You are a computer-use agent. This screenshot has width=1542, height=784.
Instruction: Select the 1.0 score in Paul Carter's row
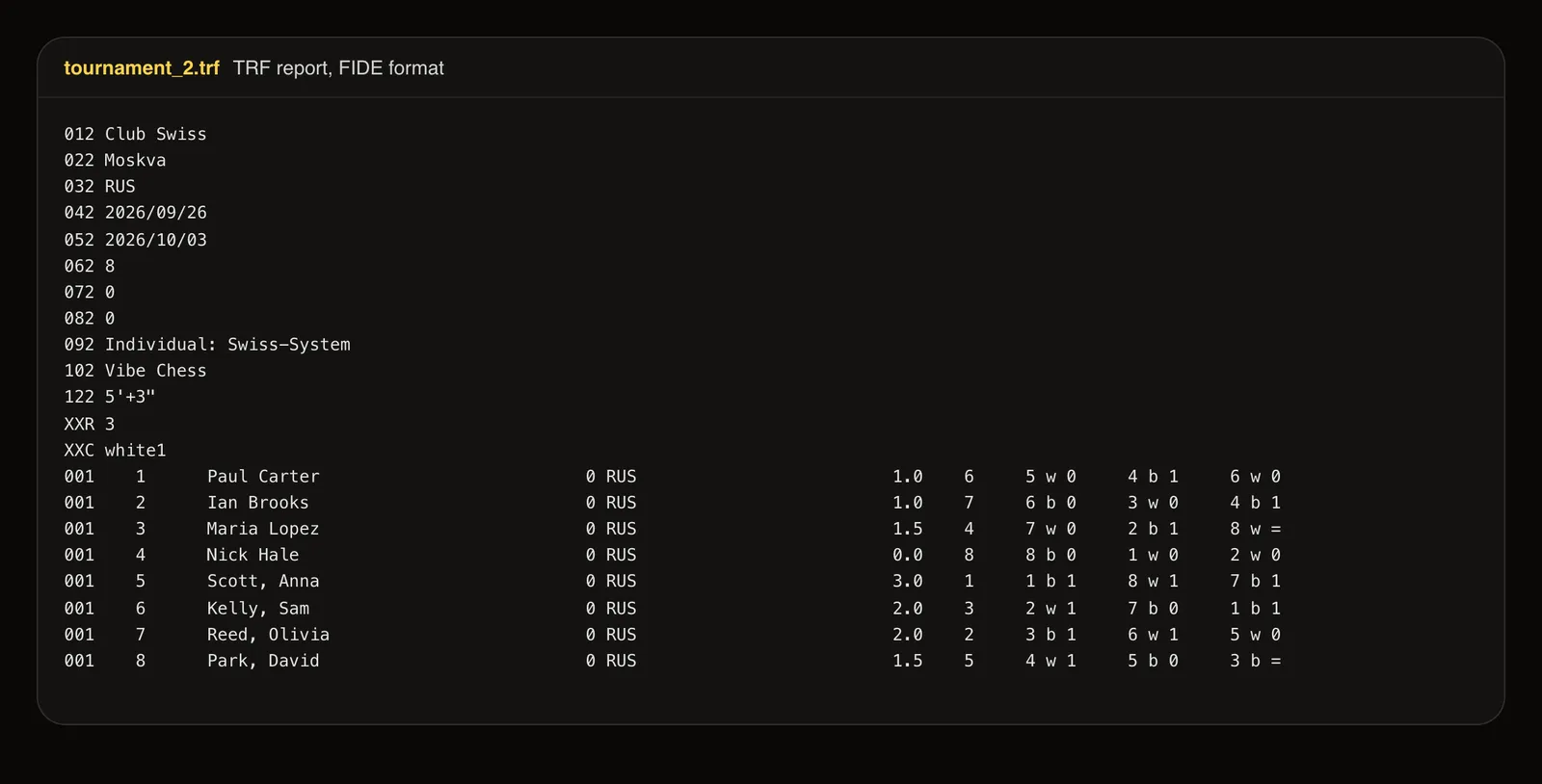908,476
